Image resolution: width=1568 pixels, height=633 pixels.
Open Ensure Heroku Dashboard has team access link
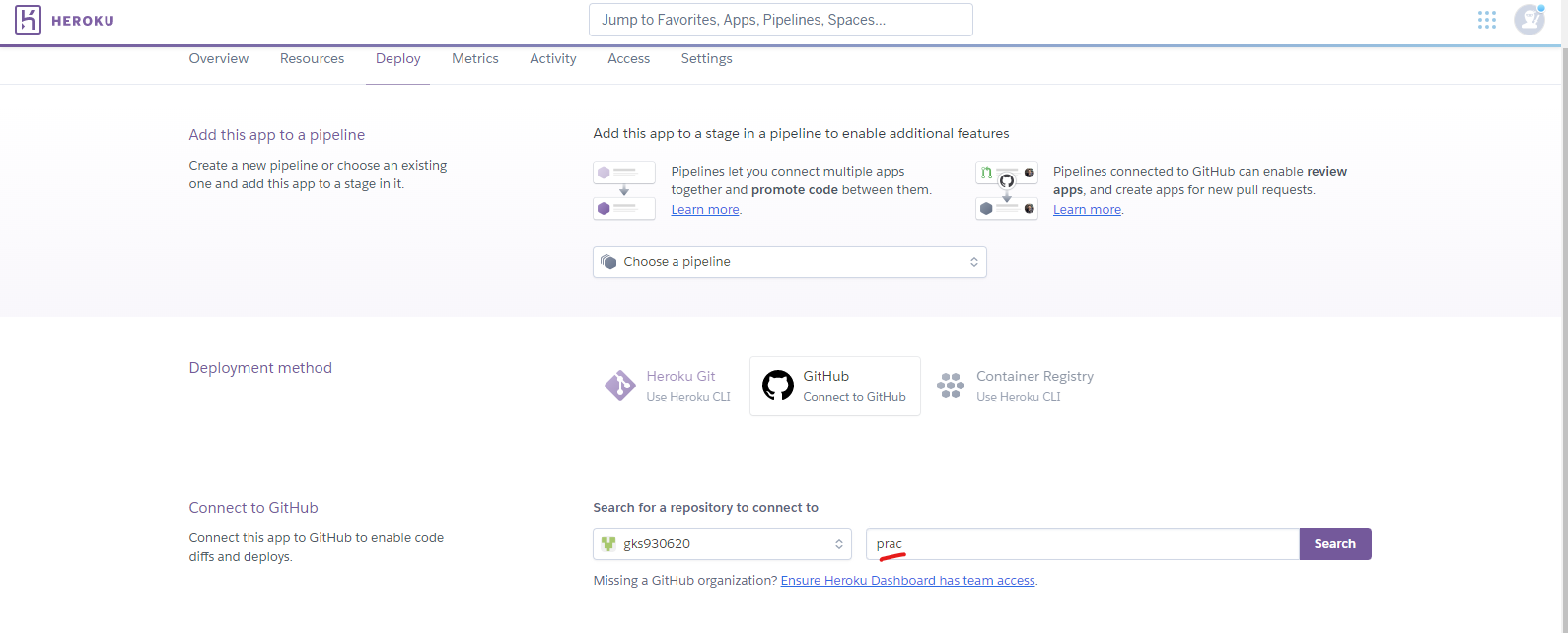(908, 581)
